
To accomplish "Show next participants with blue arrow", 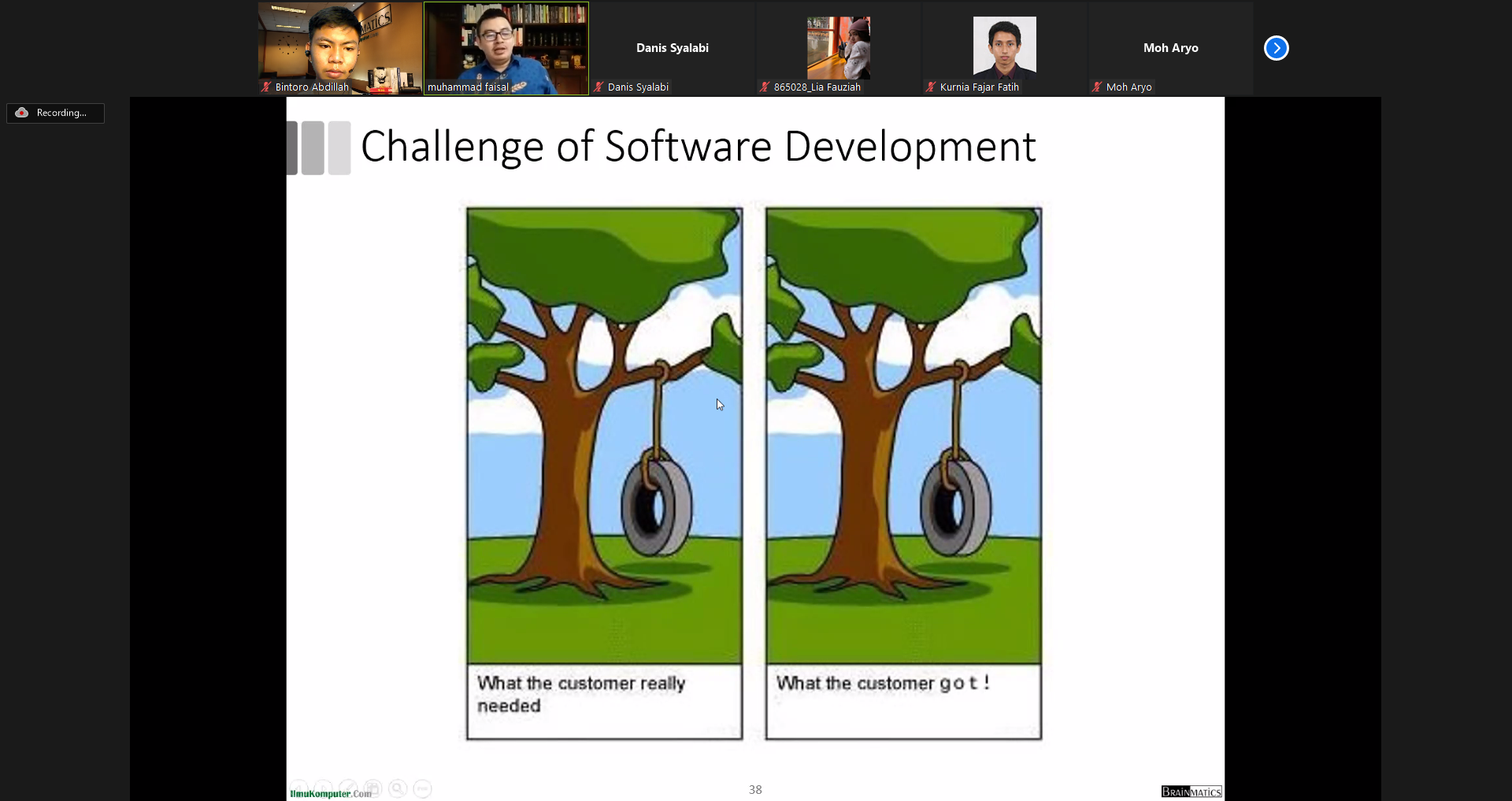I will point(1276,48).
